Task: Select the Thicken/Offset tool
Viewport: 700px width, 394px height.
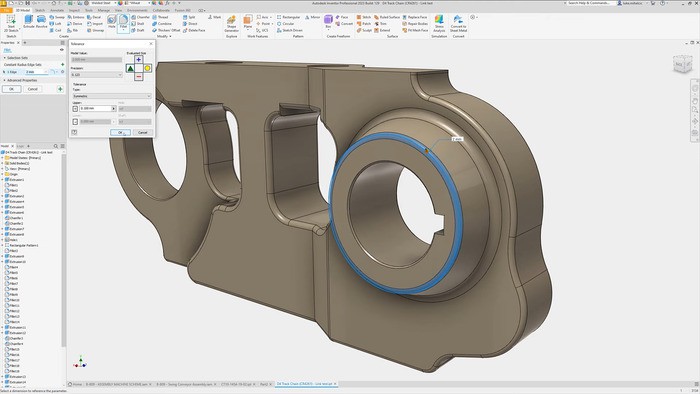Action: (x=166, y=30)
